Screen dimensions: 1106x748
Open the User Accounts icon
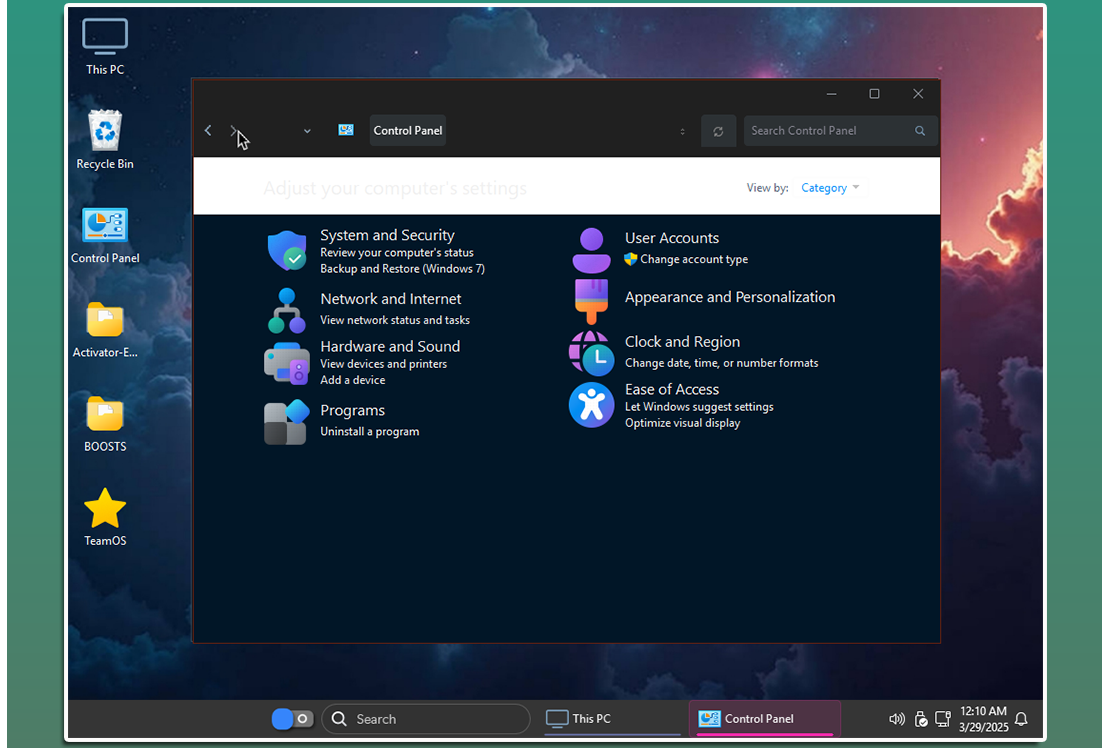[x=591, y=250]
